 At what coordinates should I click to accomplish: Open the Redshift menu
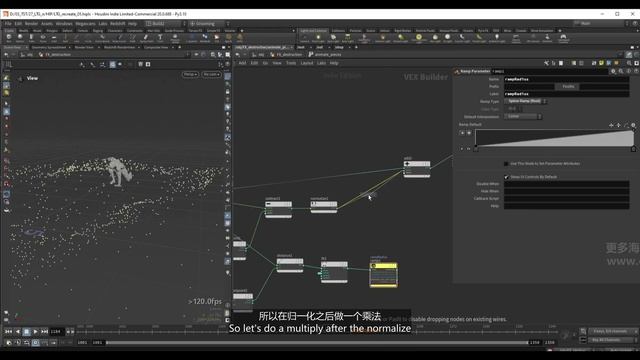(118, 24)
